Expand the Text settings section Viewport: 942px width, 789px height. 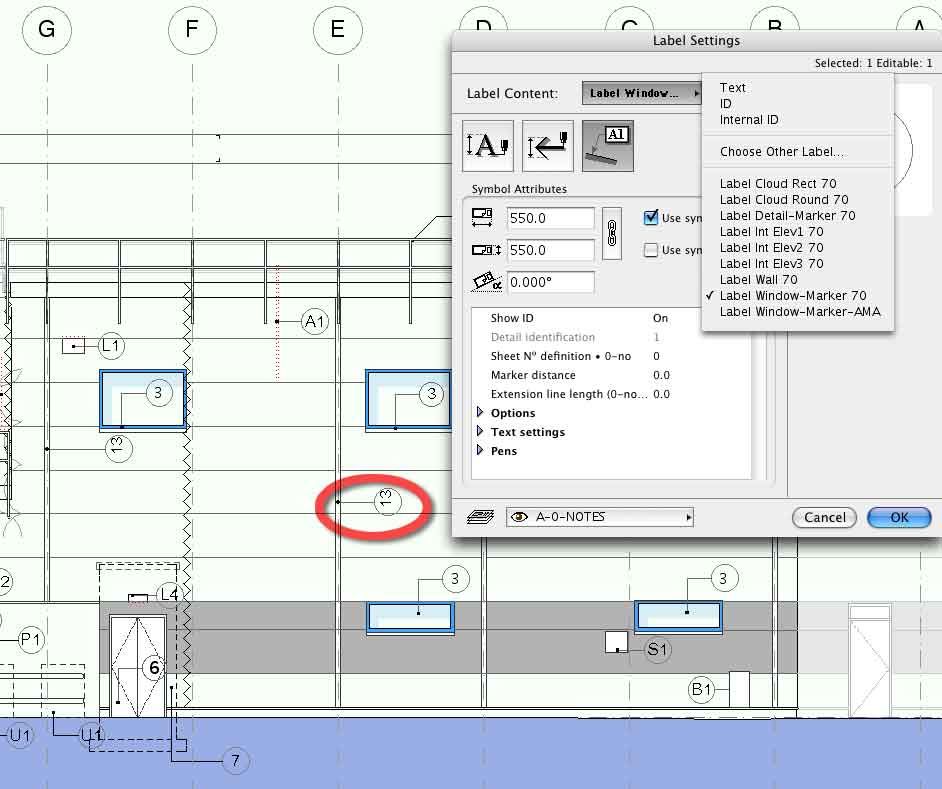(480, 431)
